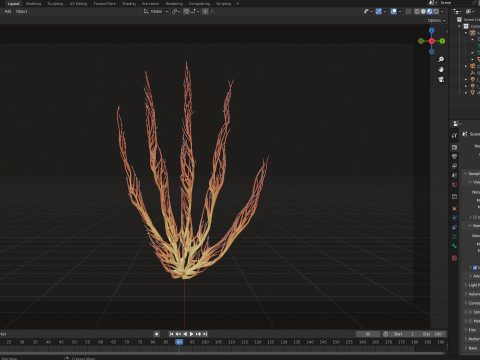Viewport: 480px width, 360px height.
Task: Open the Object menu in viewport header
Action: pyautogui.click(x=21, y=11)
